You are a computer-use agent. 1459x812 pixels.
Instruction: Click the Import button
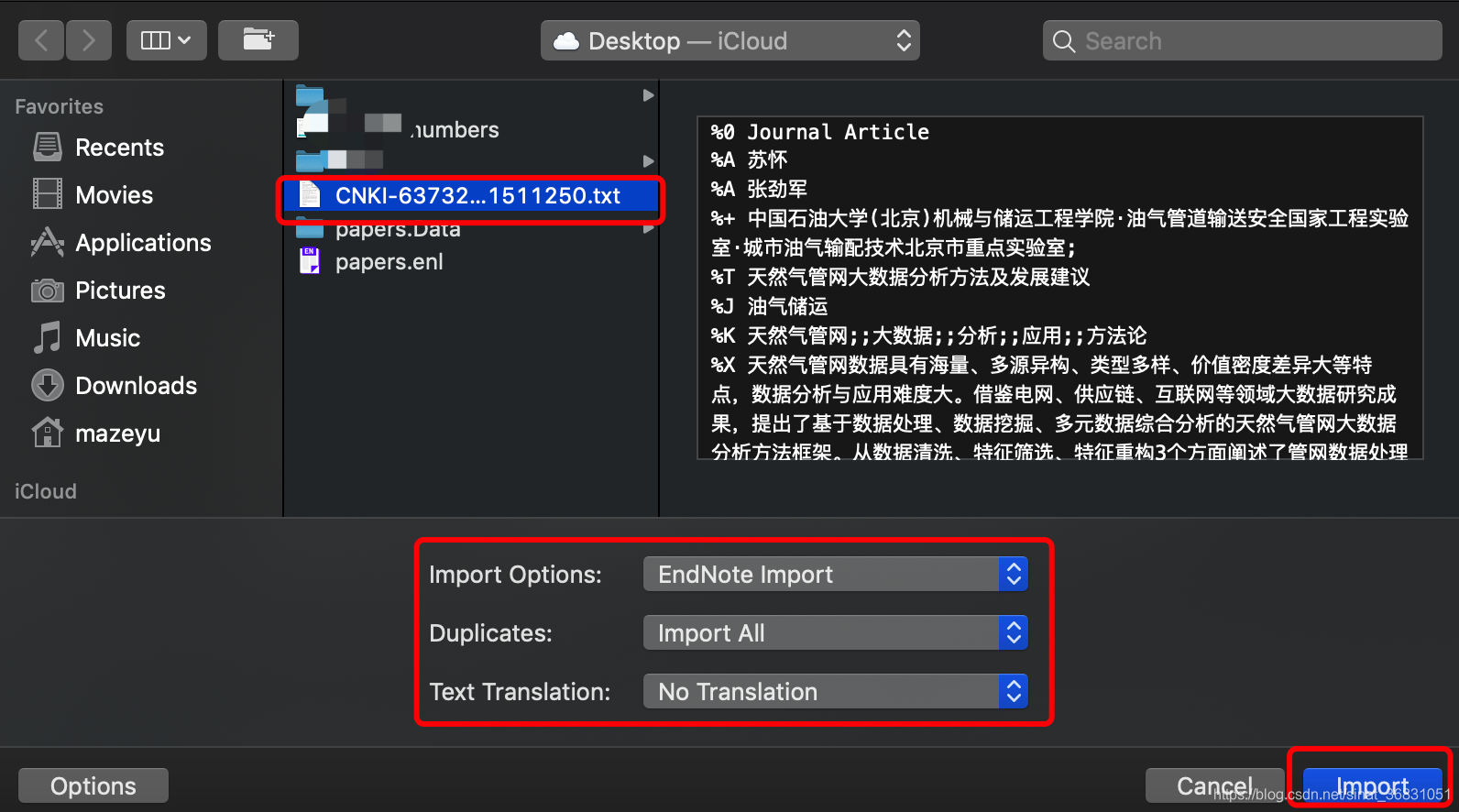pyautogui.click(x=1372, y=786)
